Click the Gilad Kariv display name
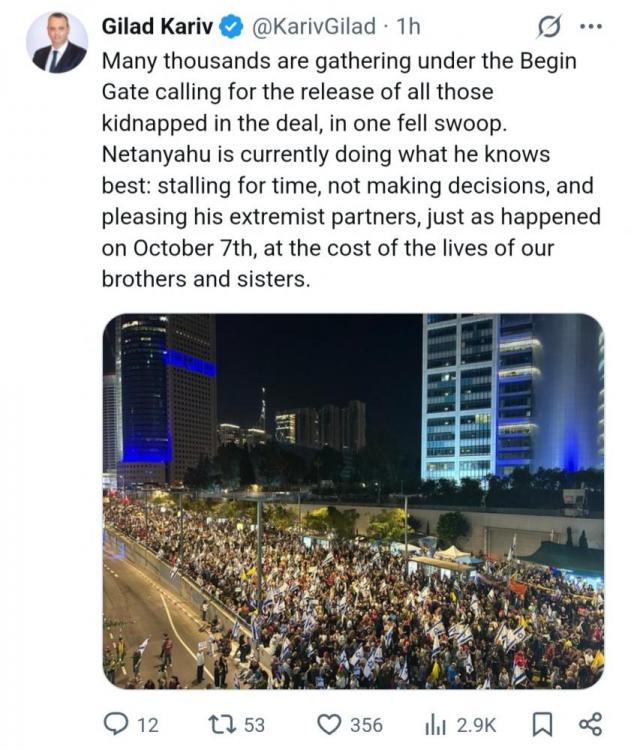This screenshot has width=631, height=750. (157, 26)
